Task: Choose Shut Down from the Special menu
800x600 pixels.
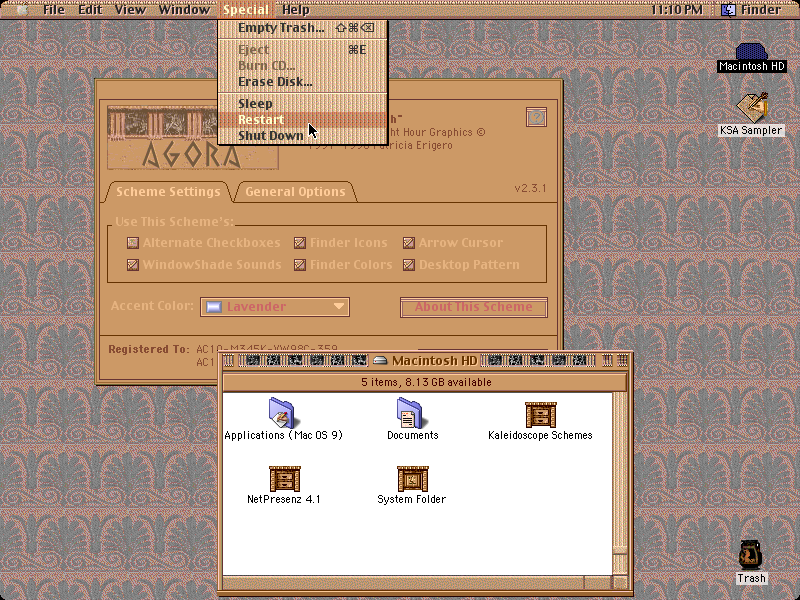Action: pyautogui.click(x=303, y=136)
